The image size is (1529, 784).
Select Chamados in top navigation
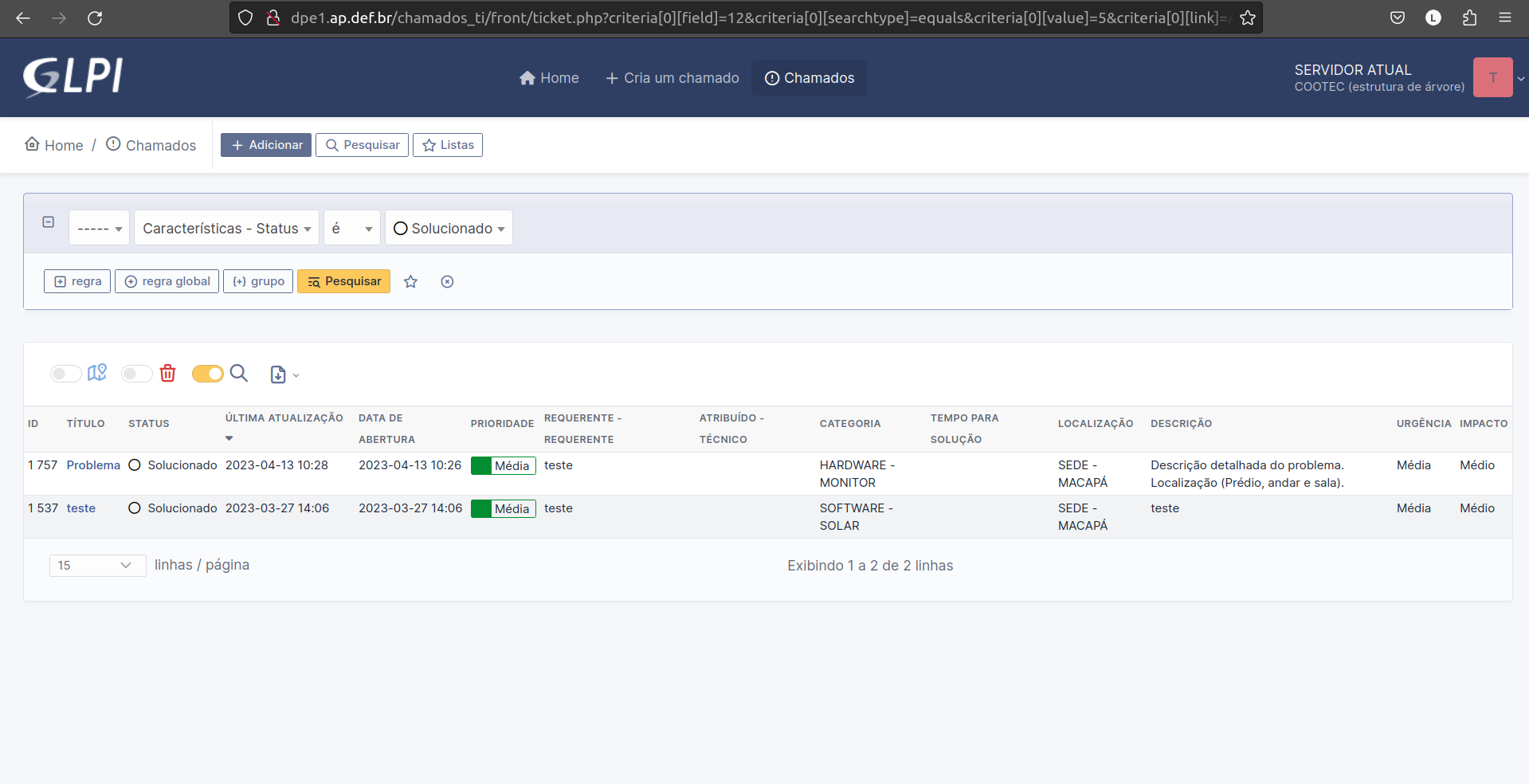pos(809,78)
